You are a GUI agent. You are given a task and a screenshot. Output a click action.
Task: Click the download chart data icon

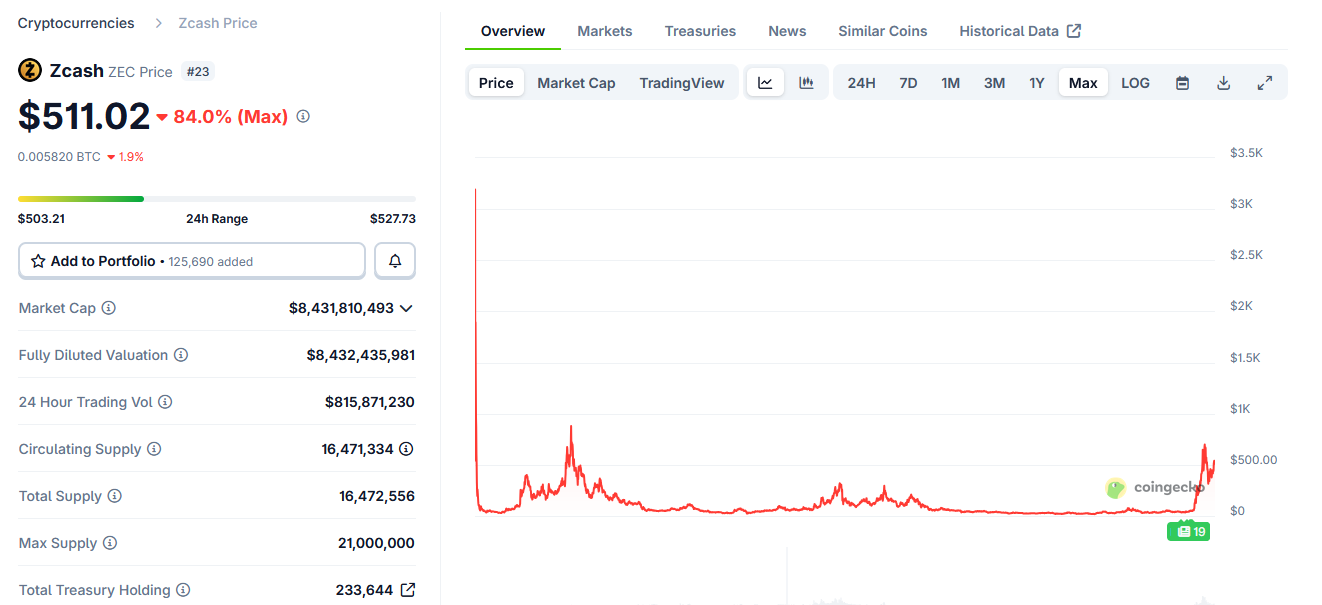coord(1223,83)
